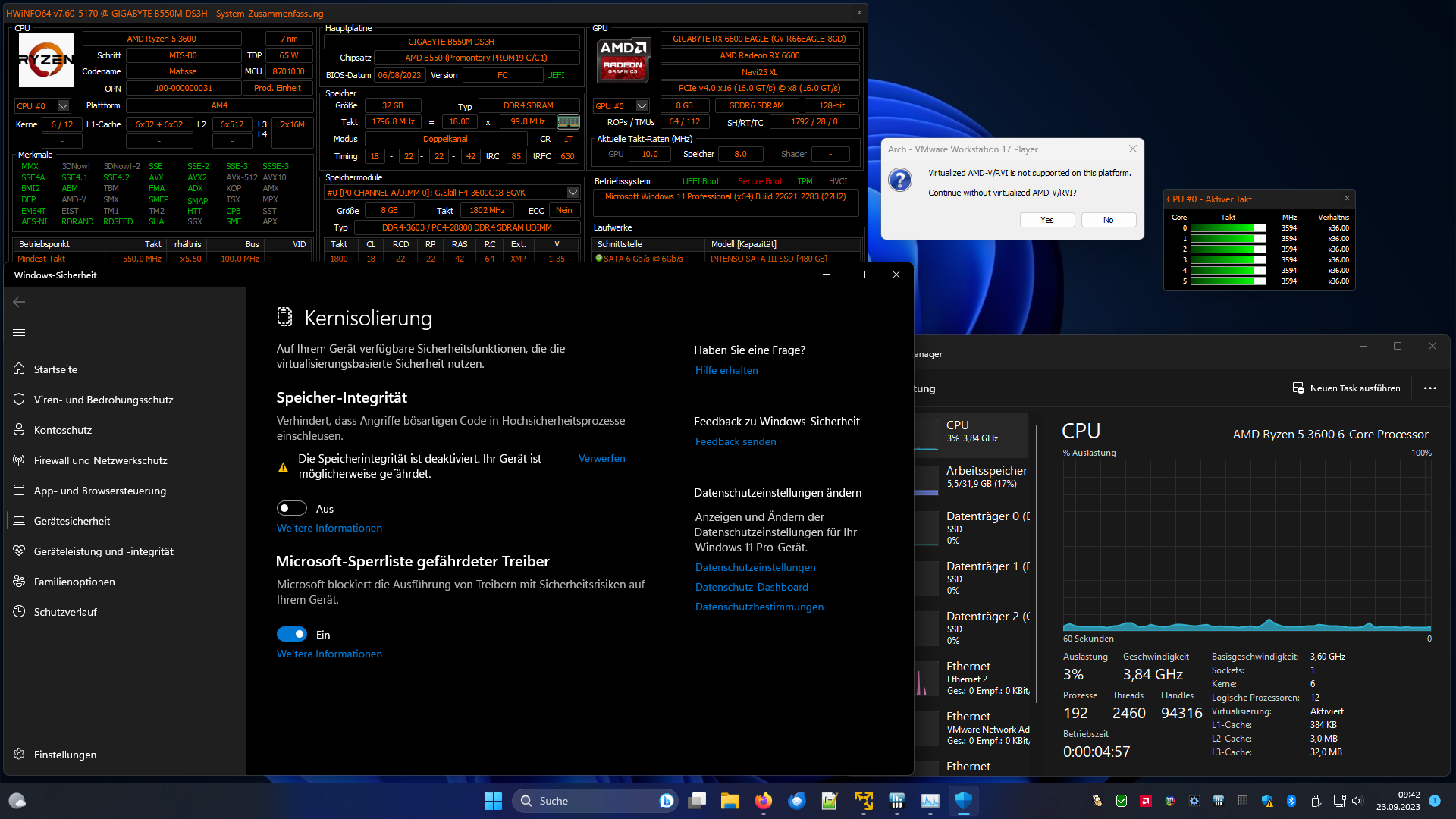
Task: Select Viren- und Bedrohungsschutz in sidebar
Action: point(125,400)
